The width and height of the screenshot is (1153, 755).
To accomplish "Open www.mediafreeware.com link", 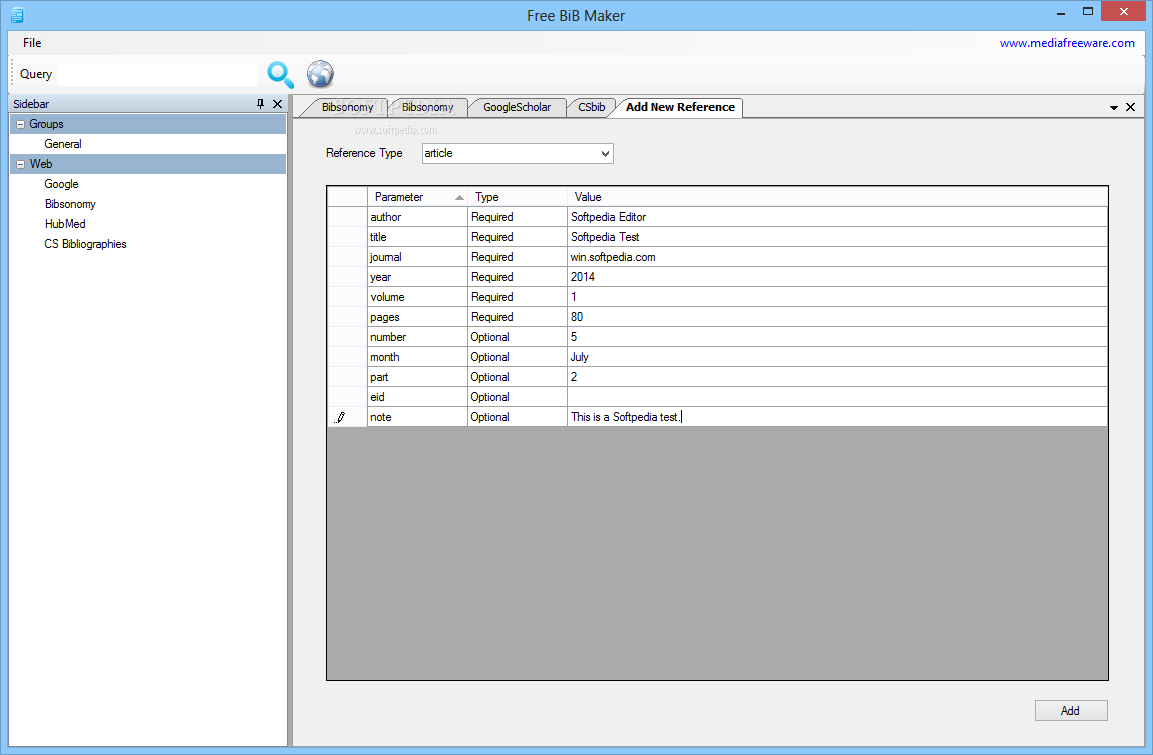I will [x=1067, y=43].
